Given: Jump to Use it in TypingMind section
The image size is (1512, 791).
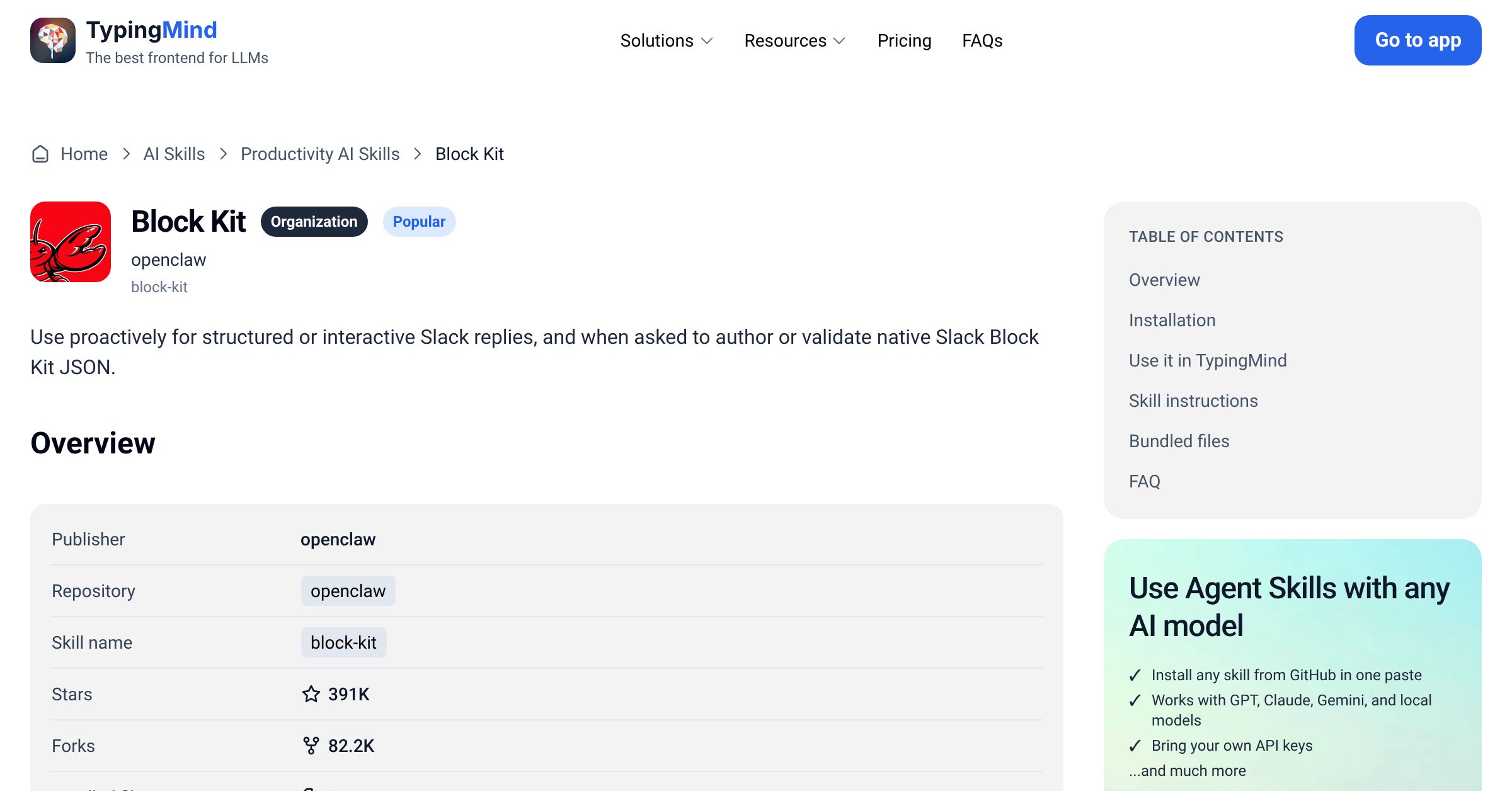Looking at the screenshot, I should pyautogui.click(x=1208, y=360).
